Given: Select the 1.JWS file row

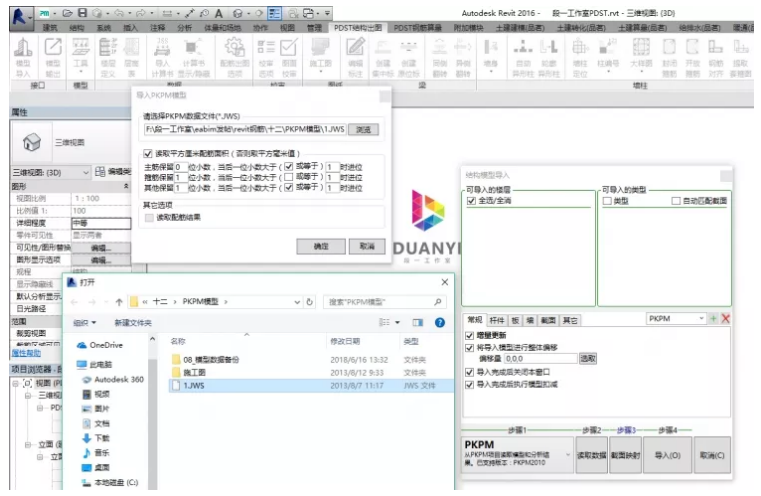Looking at the screenshot, I should tap(311, 385).
